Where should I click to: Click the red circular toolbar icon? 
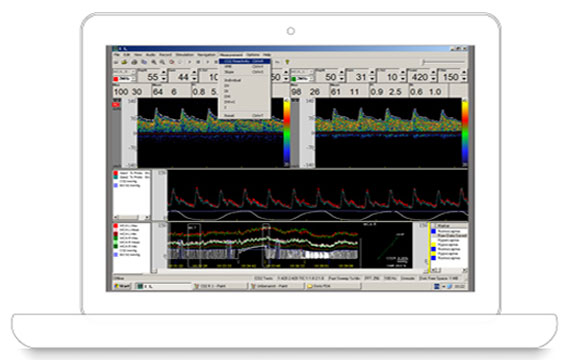point(172,62)
